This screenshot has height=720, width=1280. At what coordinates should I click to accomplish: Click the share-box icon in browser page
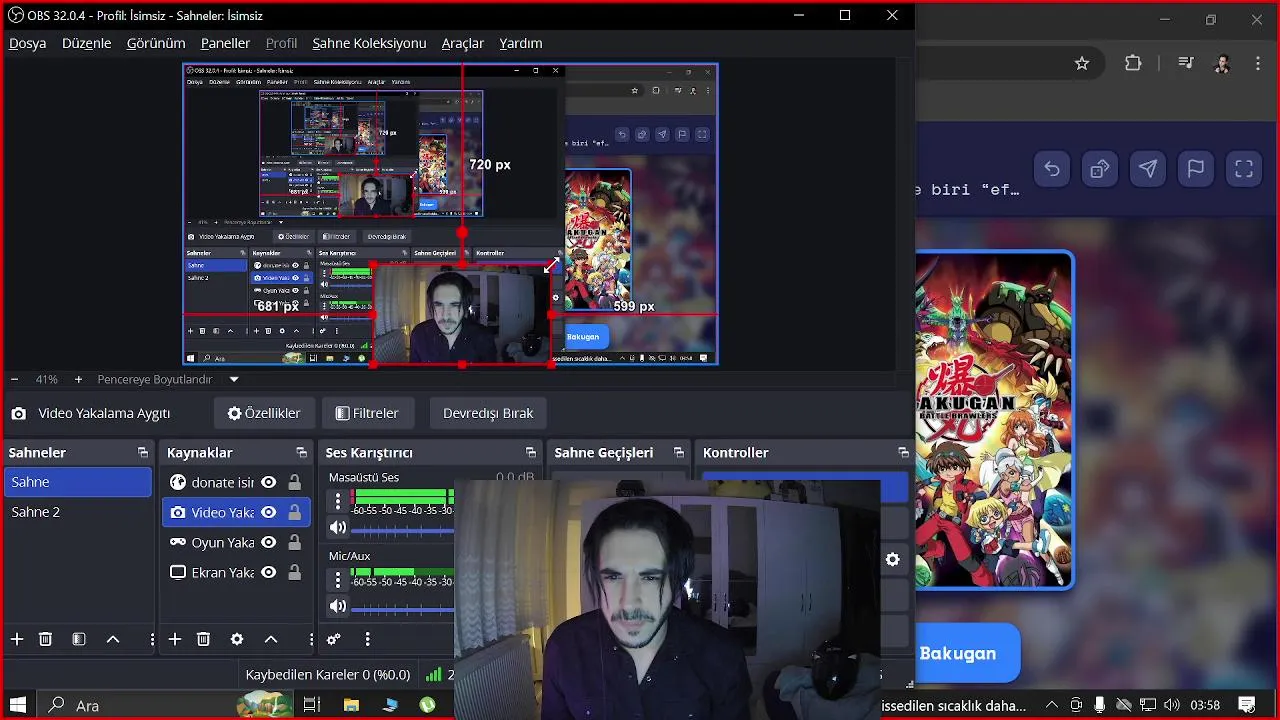1100,169
